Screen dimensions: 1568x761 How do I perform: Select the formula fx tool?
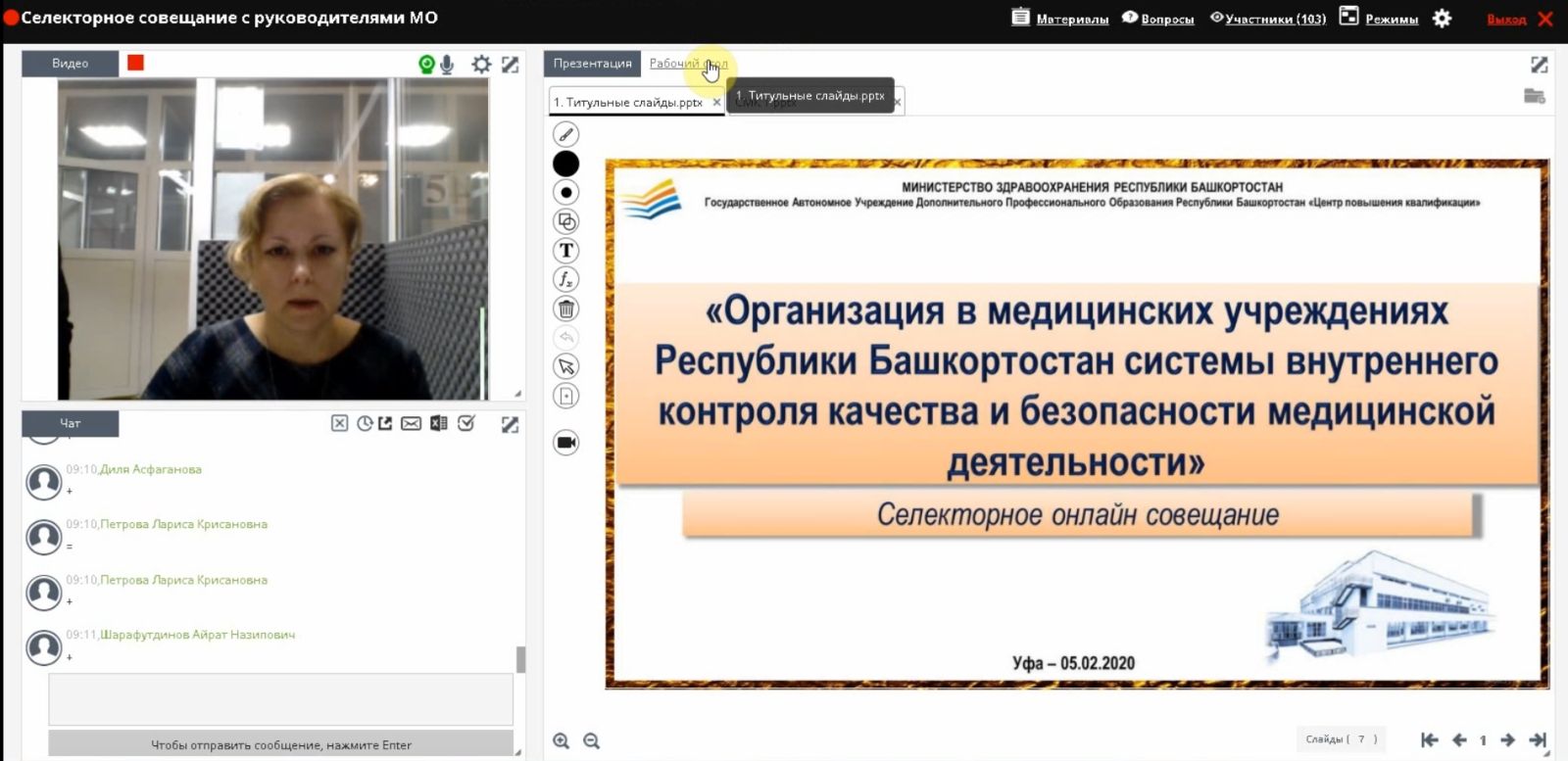(x=565, y=279)
